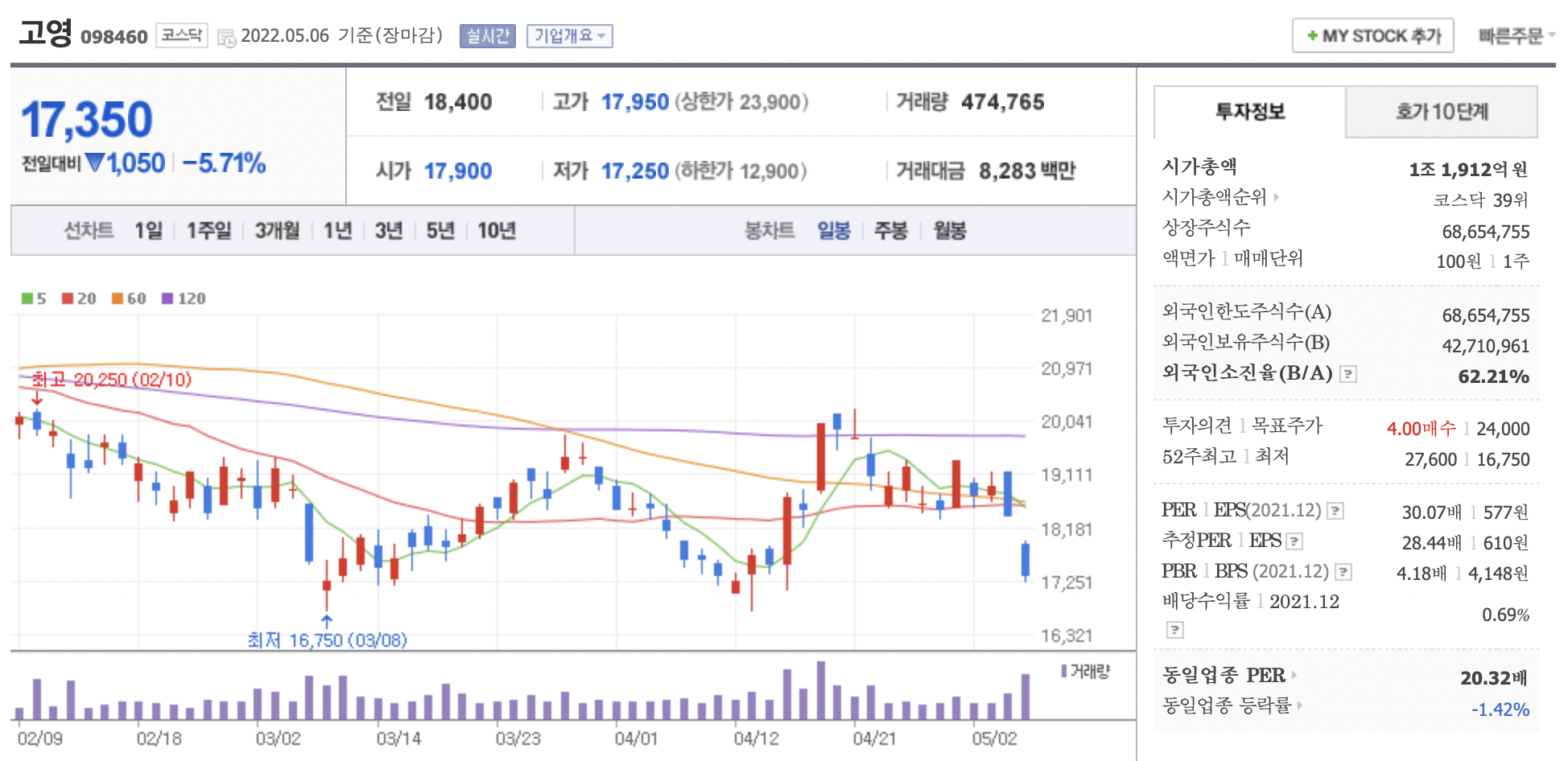Image resolution: width=1568 pixels, height=761 pixels.
Task: Click the 최고 20,250 (02/10) chart marker
Action: pos(111,380)
